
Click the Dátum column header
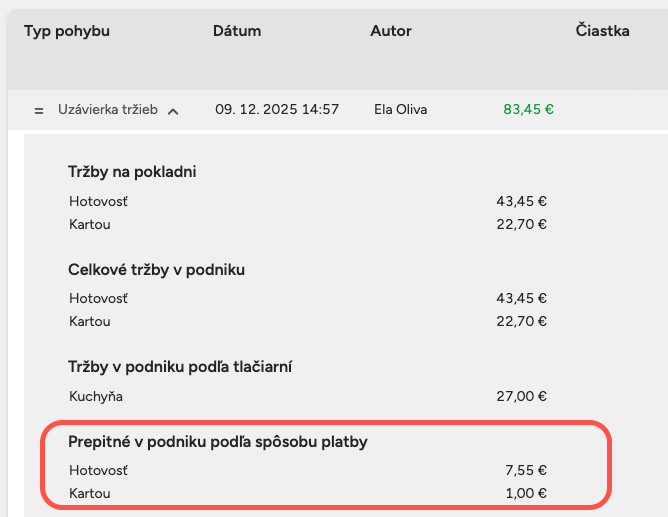coord(237,31)
